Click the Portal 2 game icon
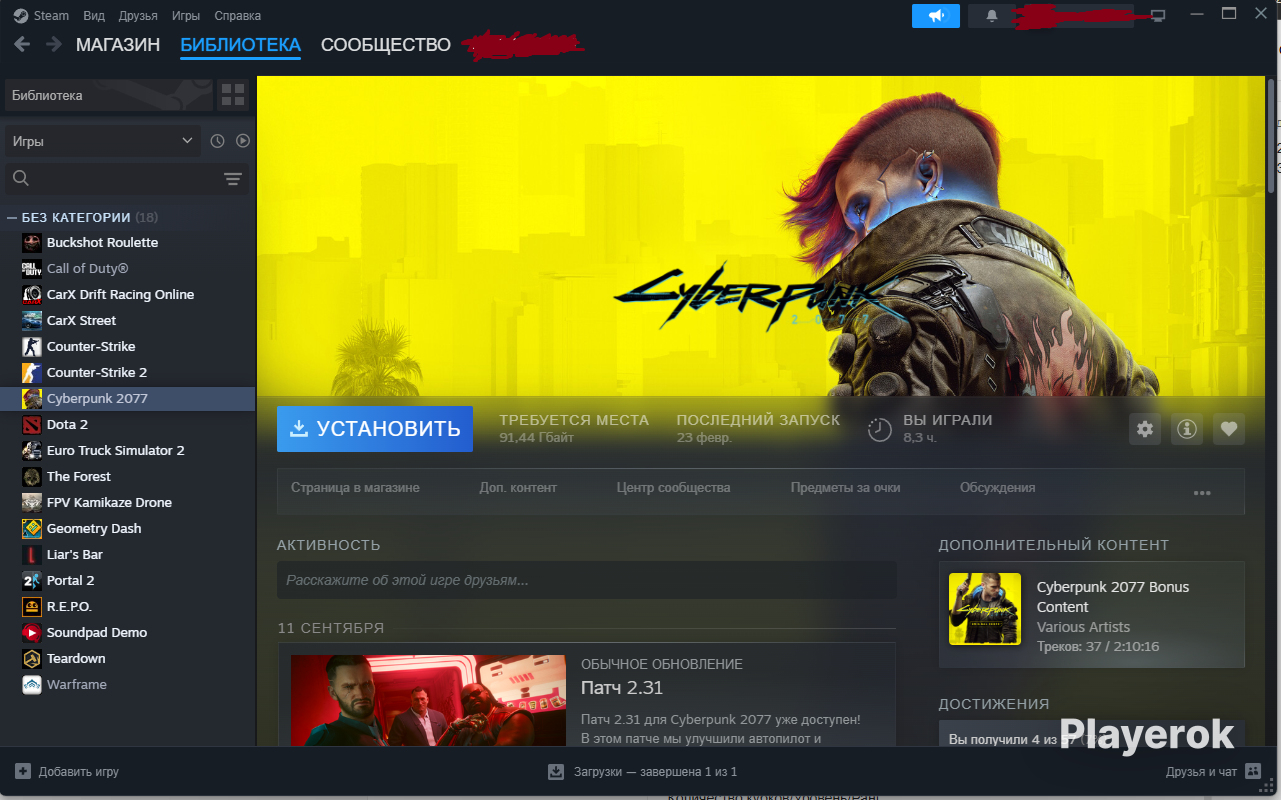The height and width of the screenshot is (800, 1281). click(31, 581)
